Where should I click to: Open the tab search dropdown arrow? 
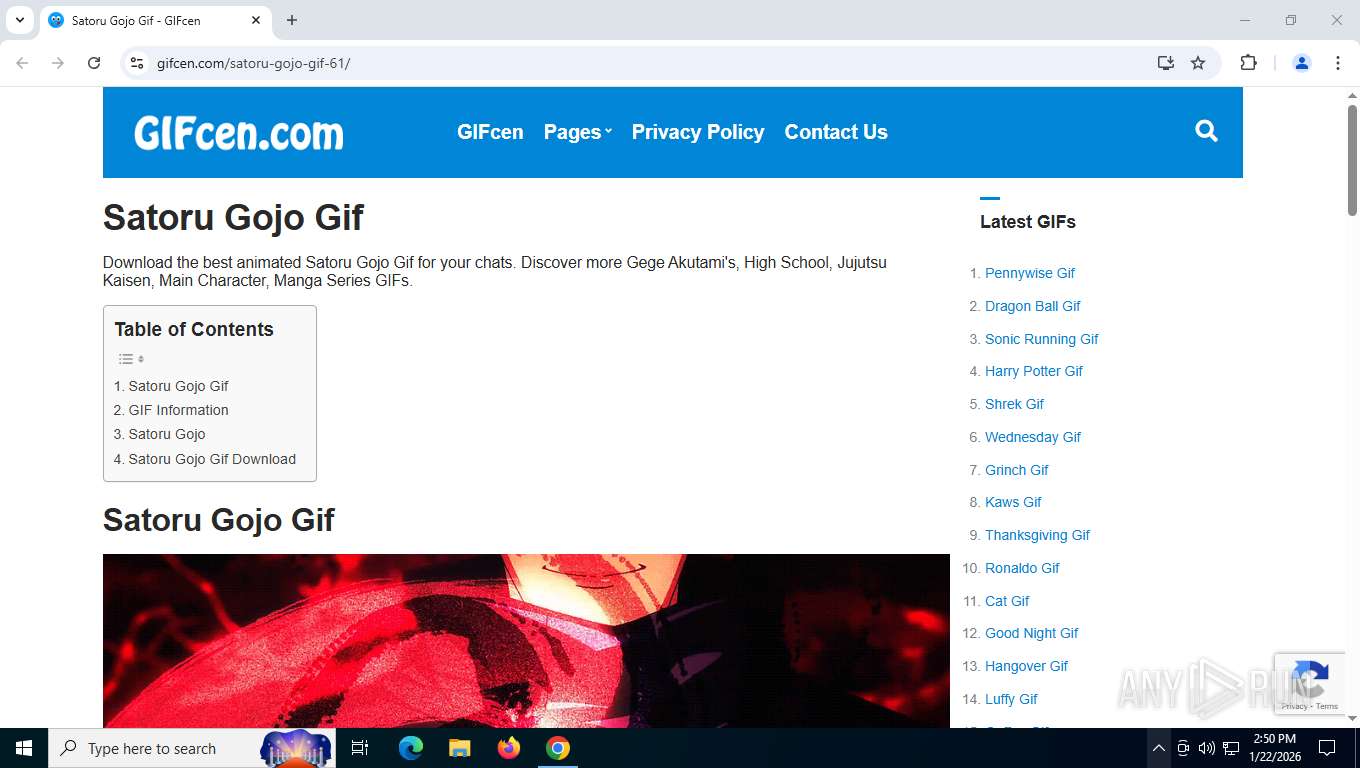pos(19,20)
